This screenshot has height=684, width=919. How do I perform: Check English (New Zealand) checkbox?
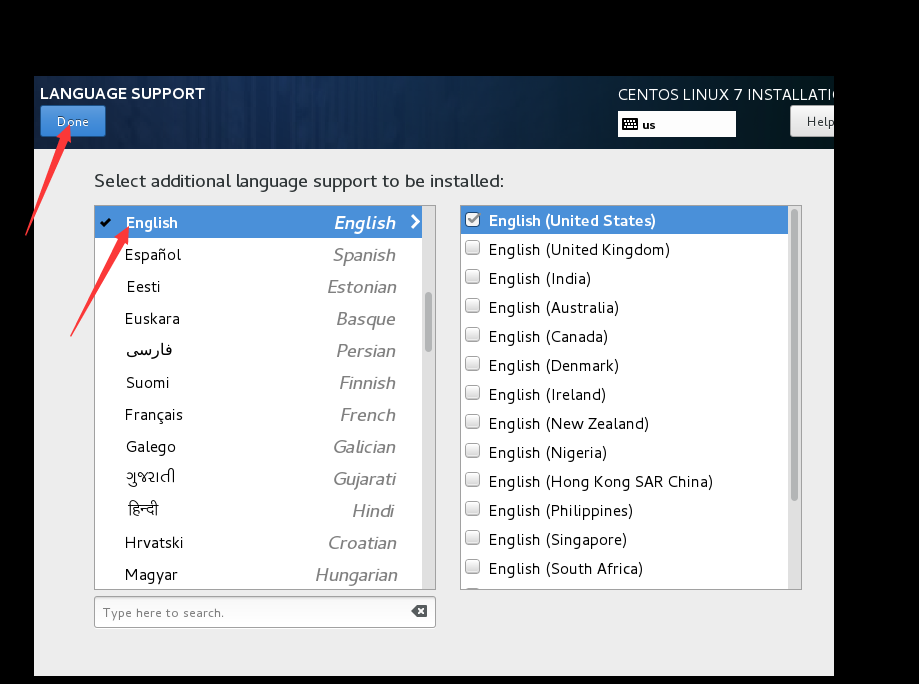point(472,423)
